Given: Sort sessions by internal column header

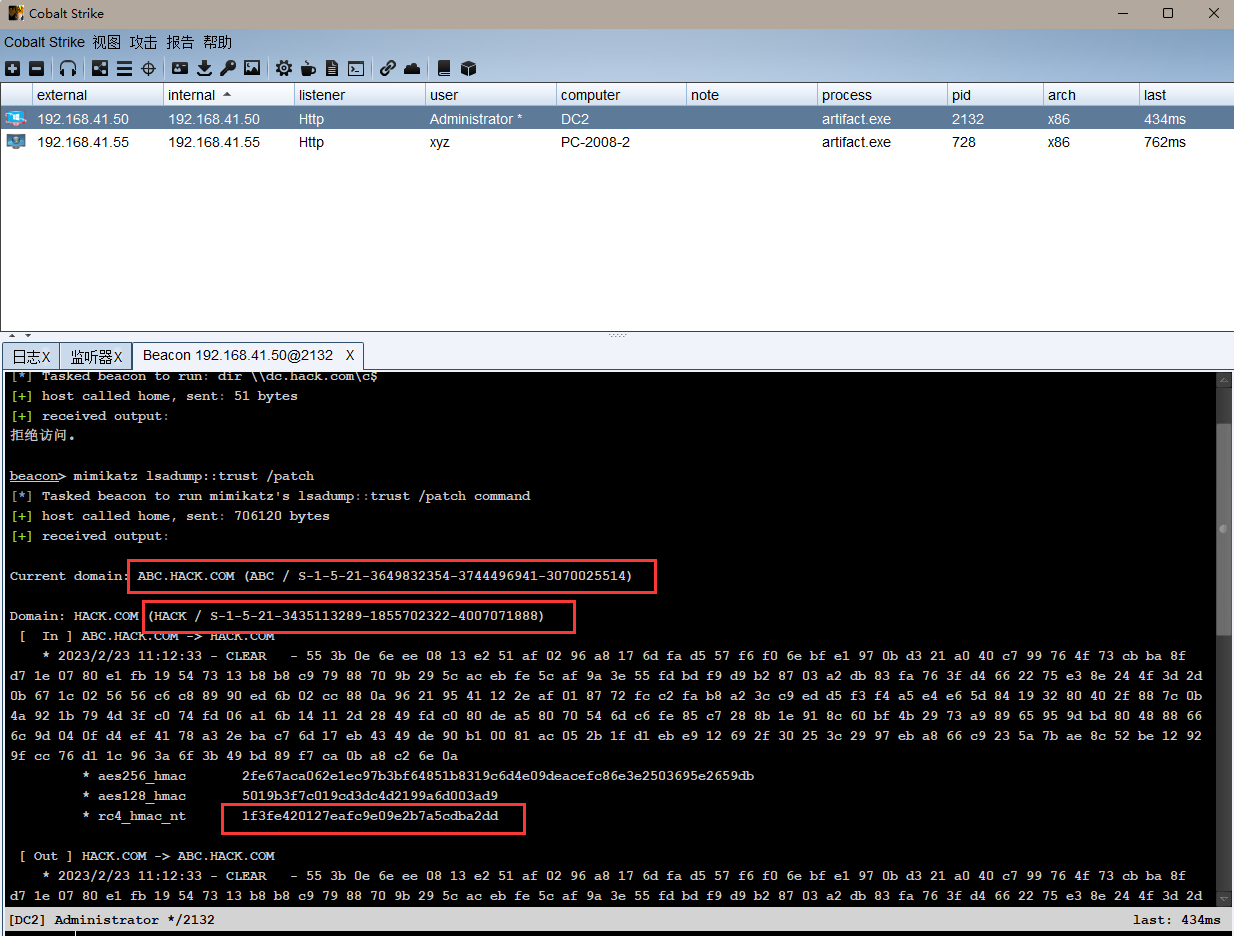Looking at the screenshot, I should tap(229, 95).
